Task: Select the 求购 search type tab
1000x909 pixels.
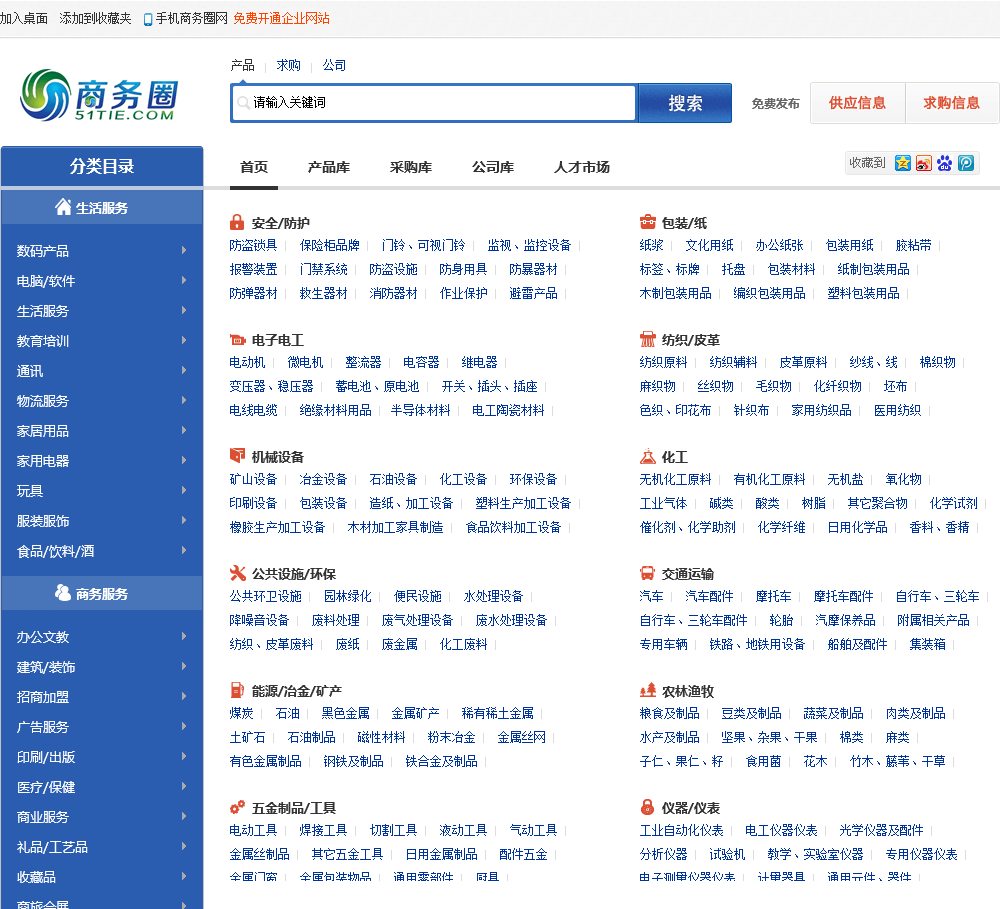Action: click(x=288, y=65)
